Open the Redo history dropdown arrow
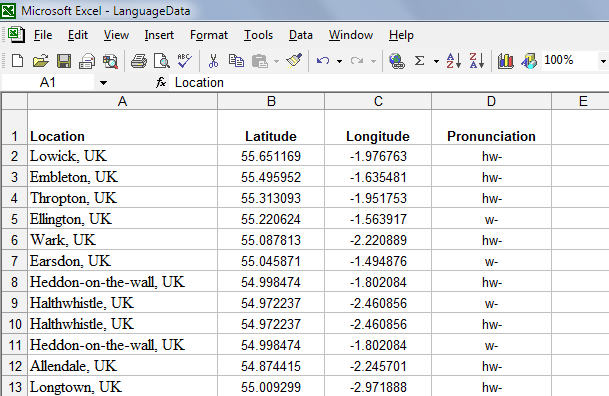 point(373,61)
